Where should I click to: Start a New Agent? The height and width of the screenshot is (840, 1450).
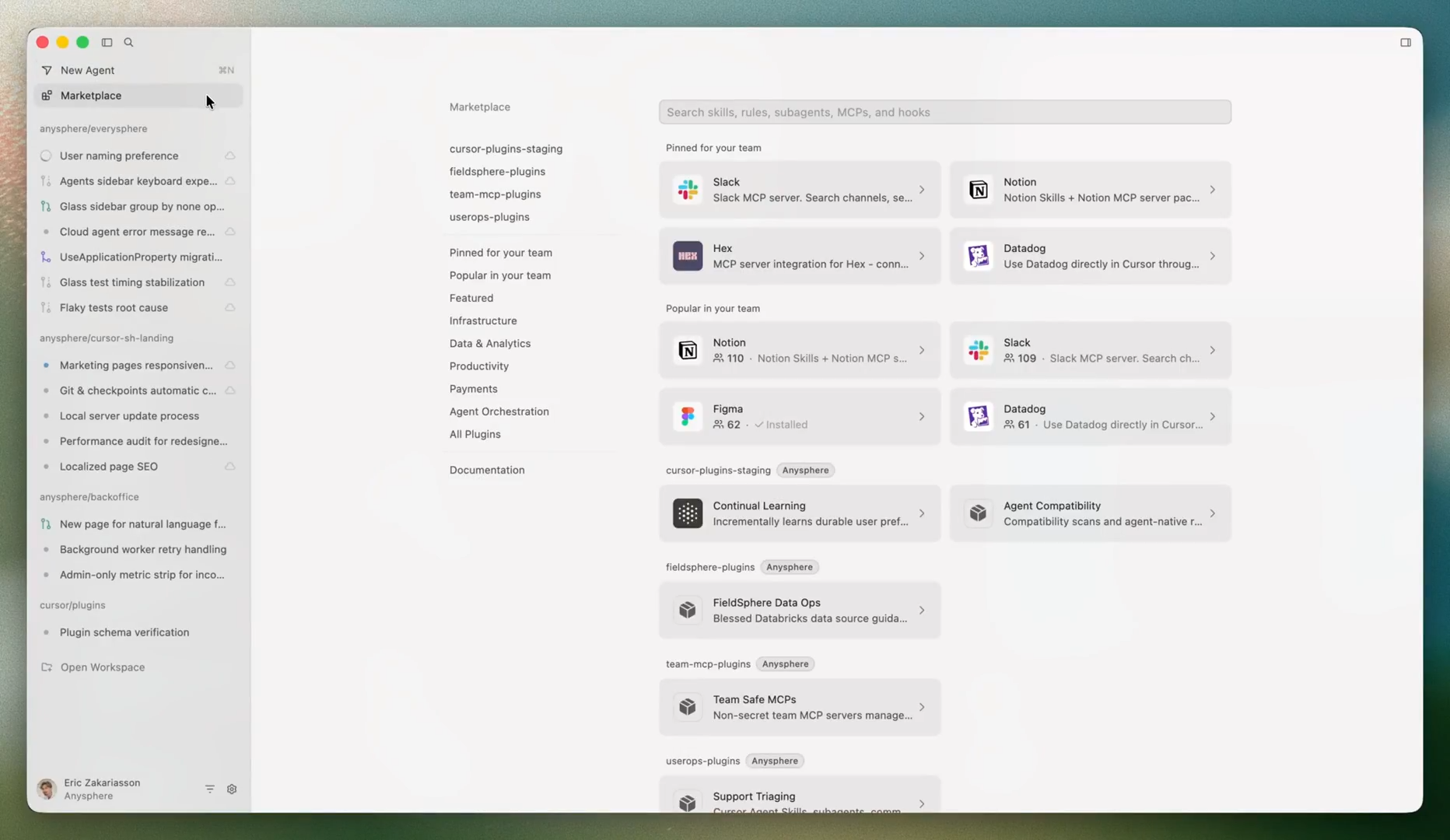coord(138,70)
